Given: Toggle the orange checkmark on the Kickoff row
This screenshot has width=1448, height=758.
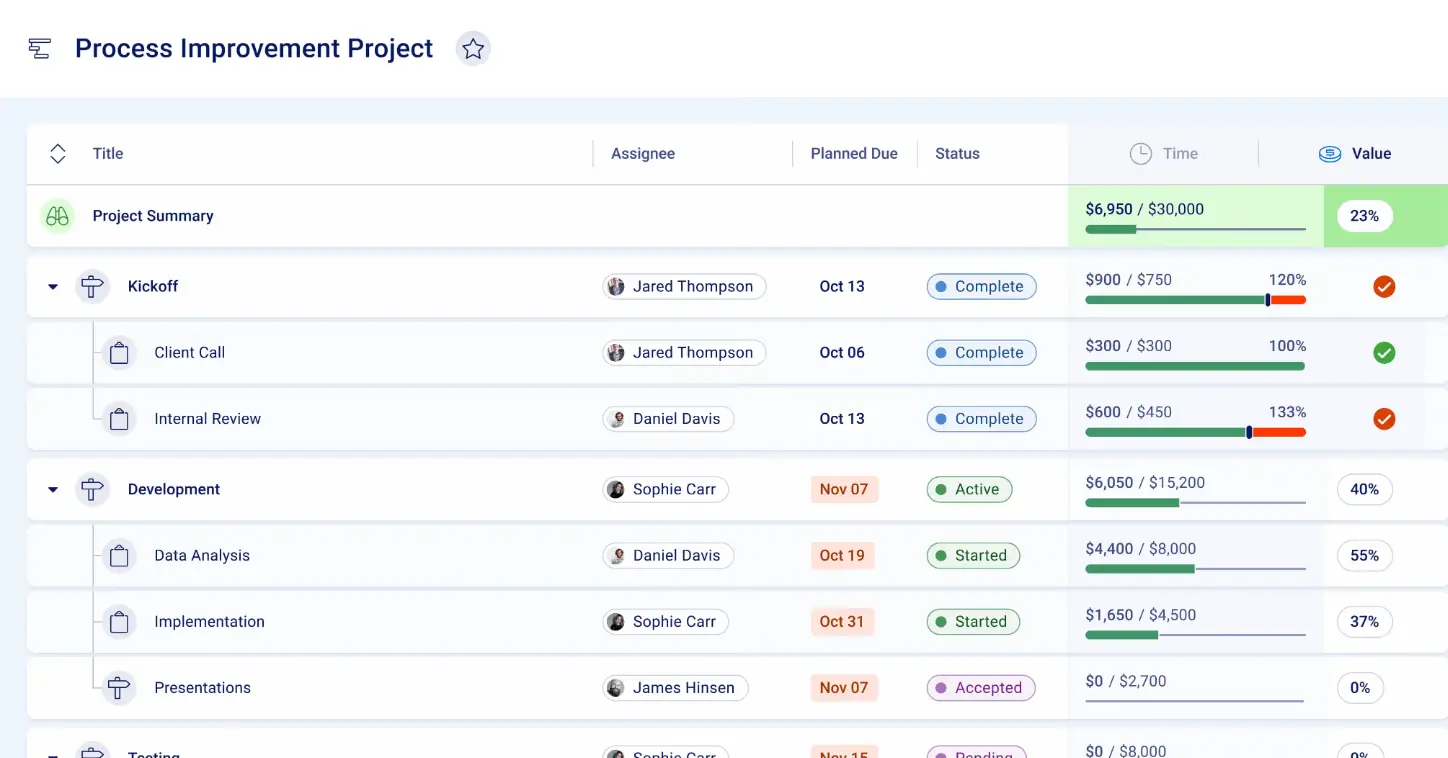Looking at the screenshot, I should pos(1384,286).
